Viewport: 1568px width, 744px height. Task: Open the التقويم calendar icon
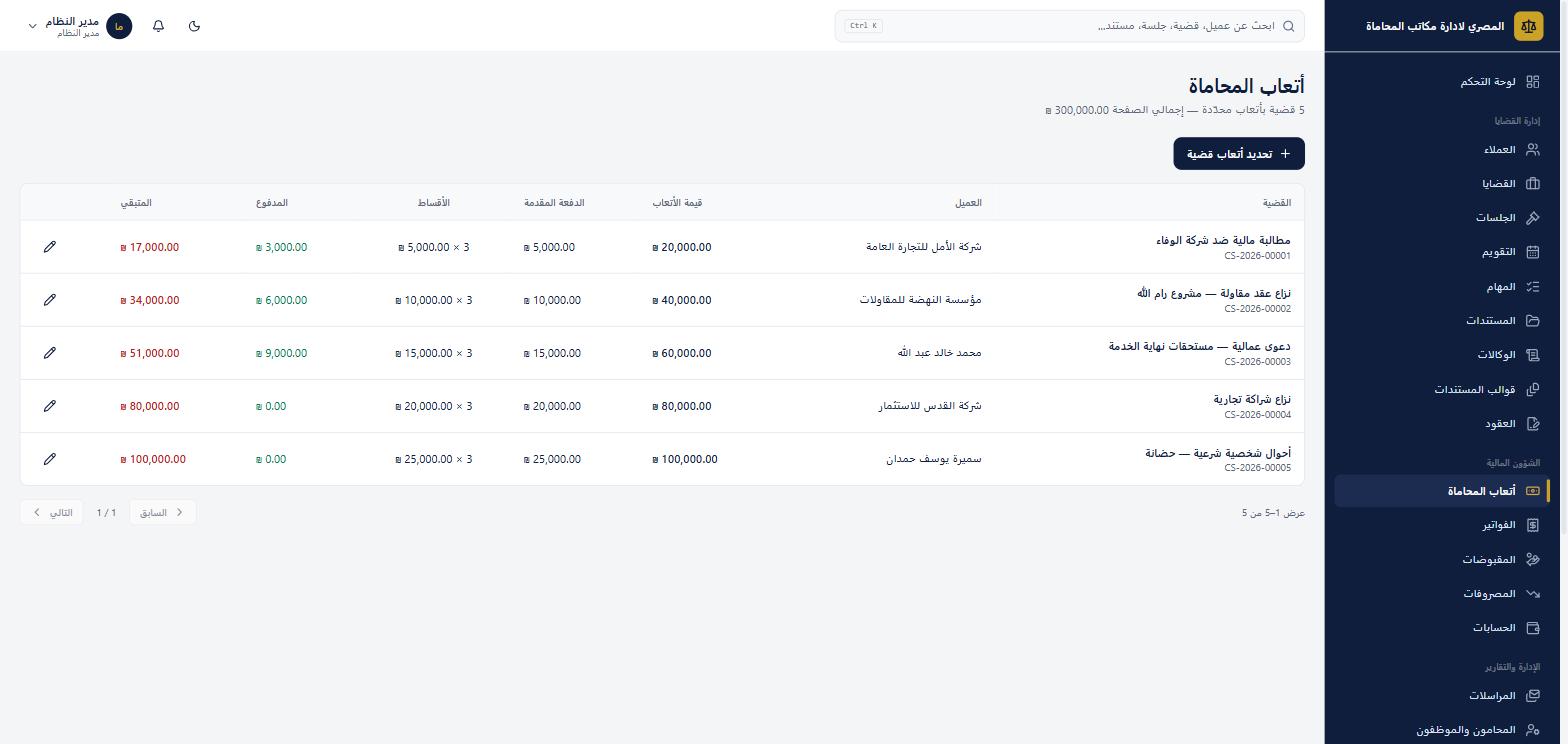[x=1532, y=252]
